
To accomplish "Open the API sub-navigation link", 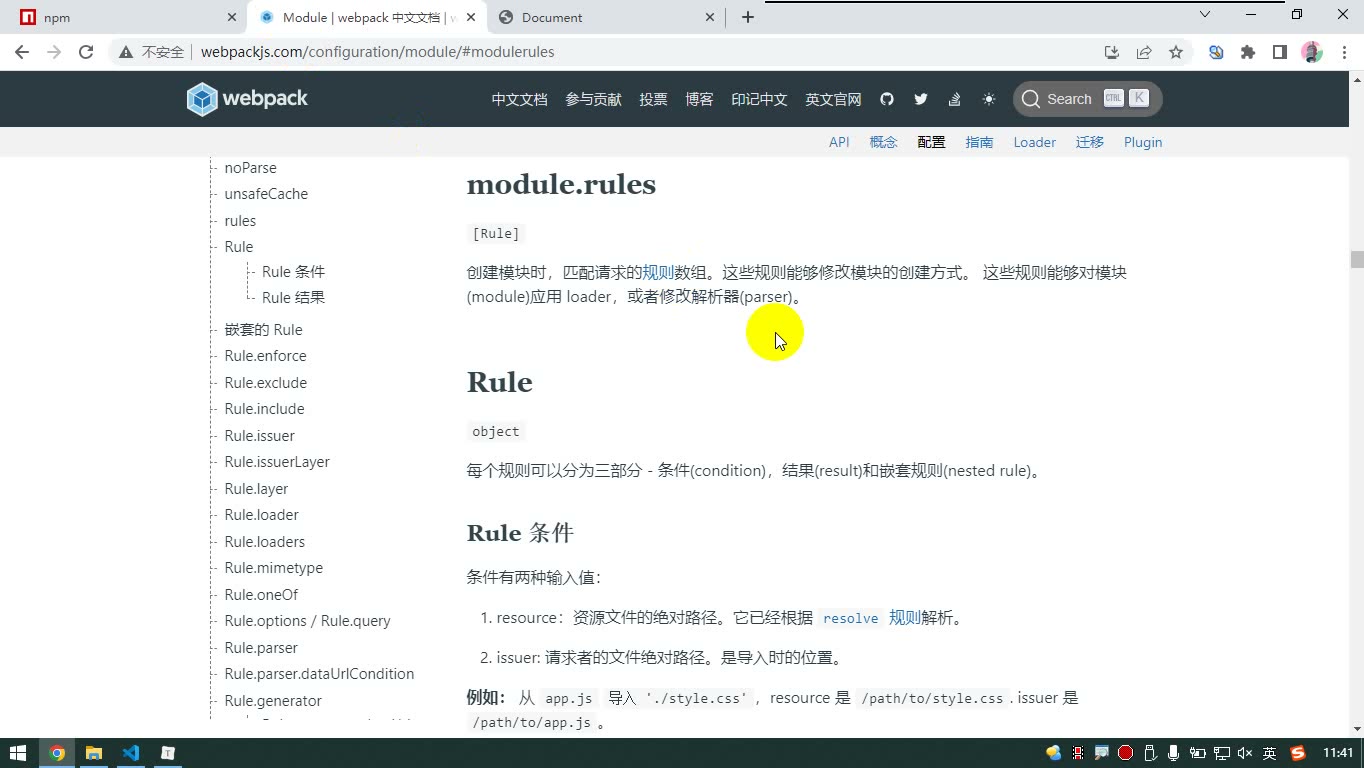I will 839,142.
